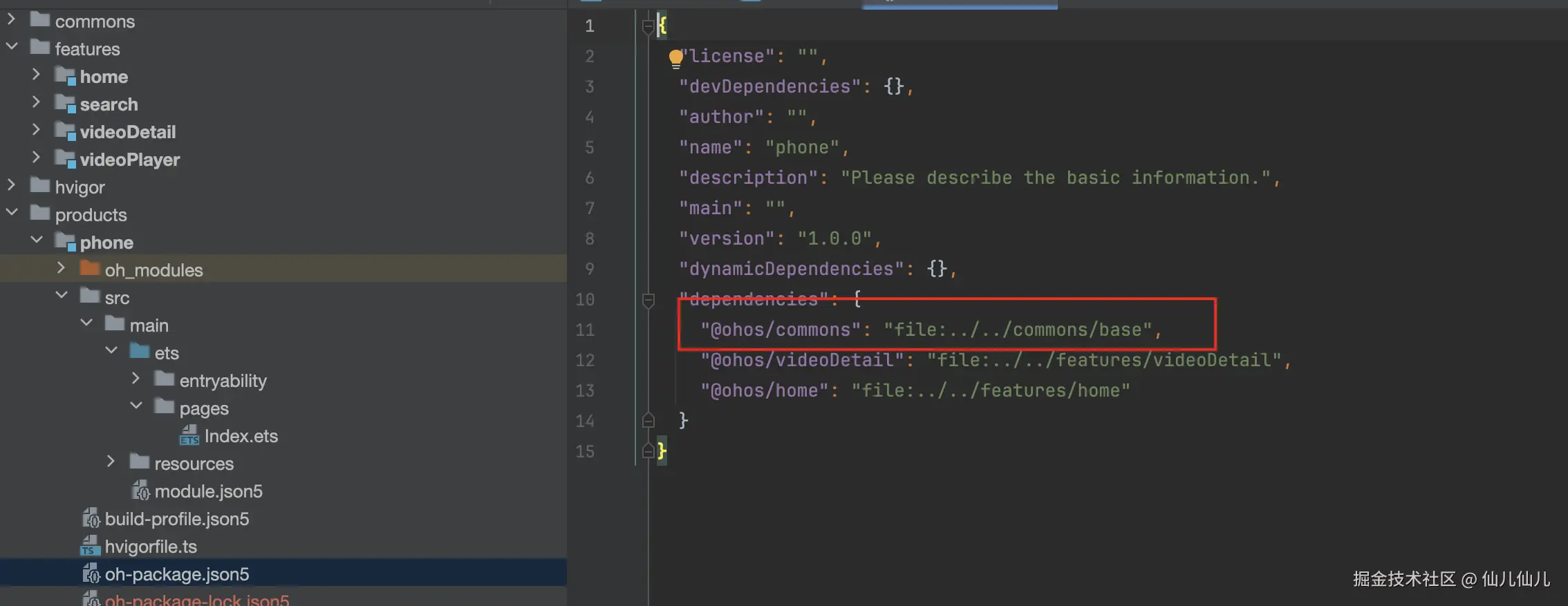This screenshot has height=606, width=1568.
Task: Expand the commons folder chevron
Action: coord(11,20)
